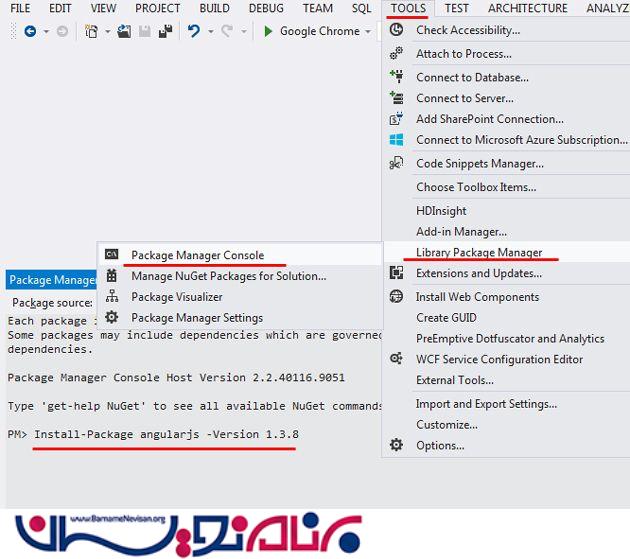Select Import and Export Settings entry
The image size is (630, 559).
[x=486, y=404]
